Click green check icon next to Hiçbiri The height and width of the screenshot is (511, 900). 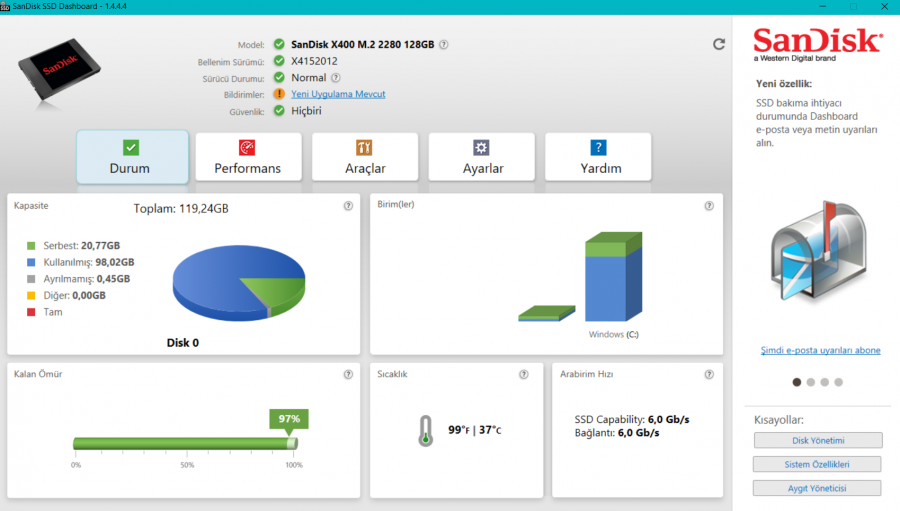[279, 111]
